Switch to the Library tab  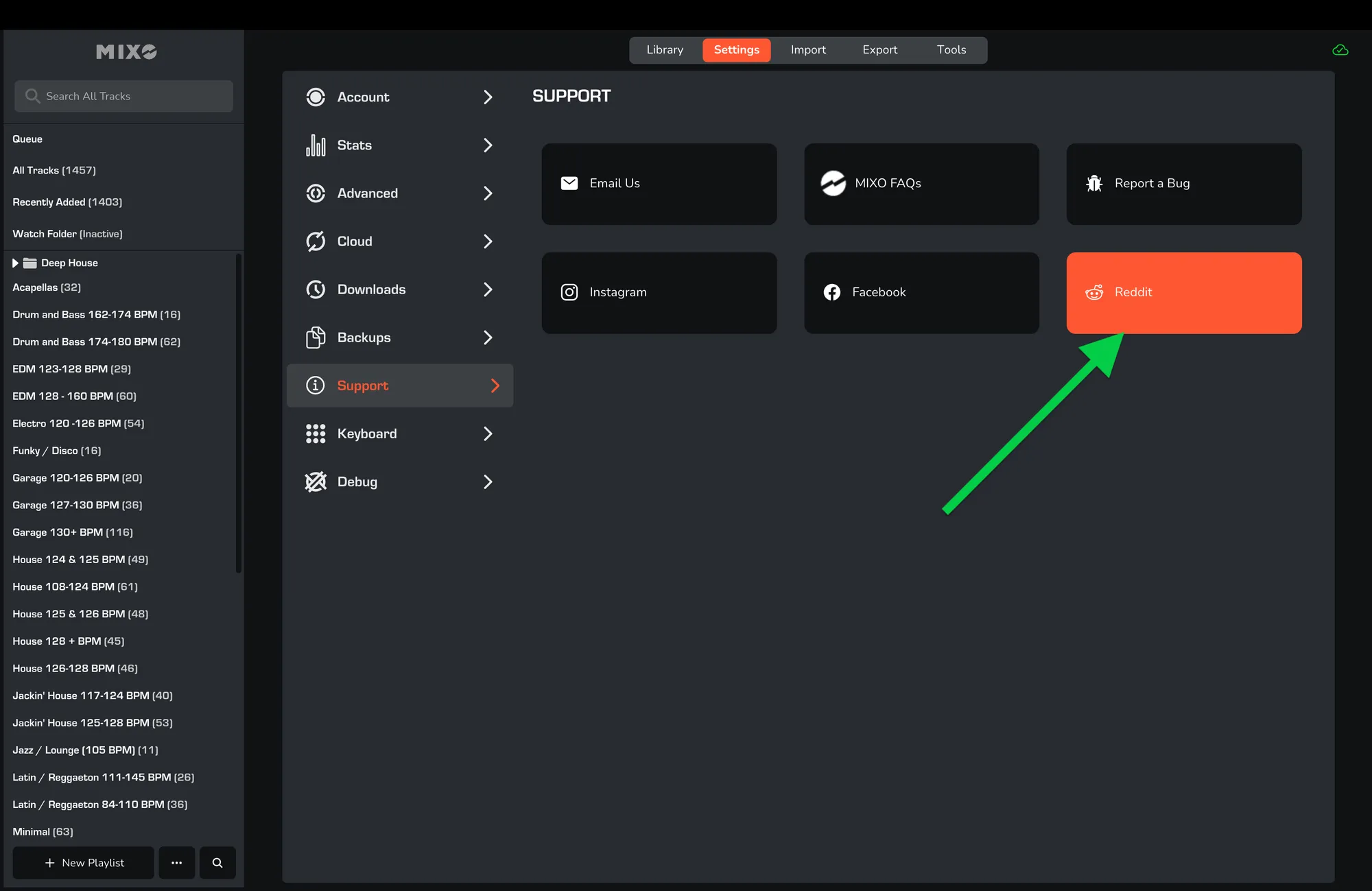665,50
